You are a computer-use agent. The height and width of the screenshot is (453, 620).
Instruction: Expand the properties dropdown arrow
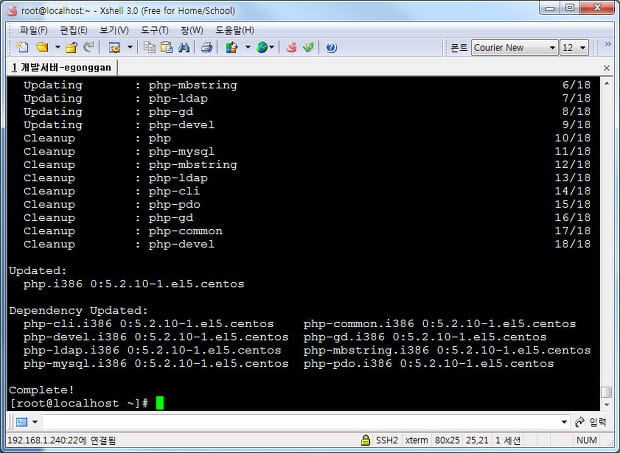[130, 47]
